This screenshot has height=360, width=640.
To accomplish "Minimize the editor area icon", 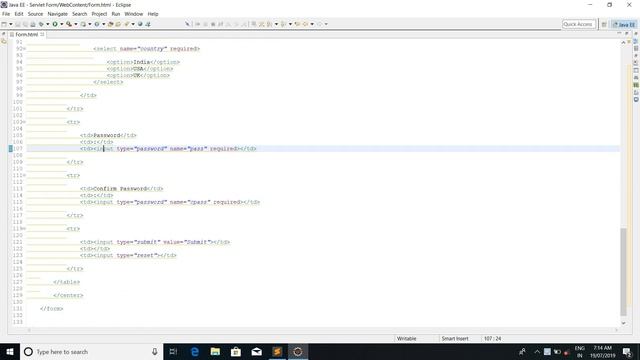I will click(x=619, y=34).
